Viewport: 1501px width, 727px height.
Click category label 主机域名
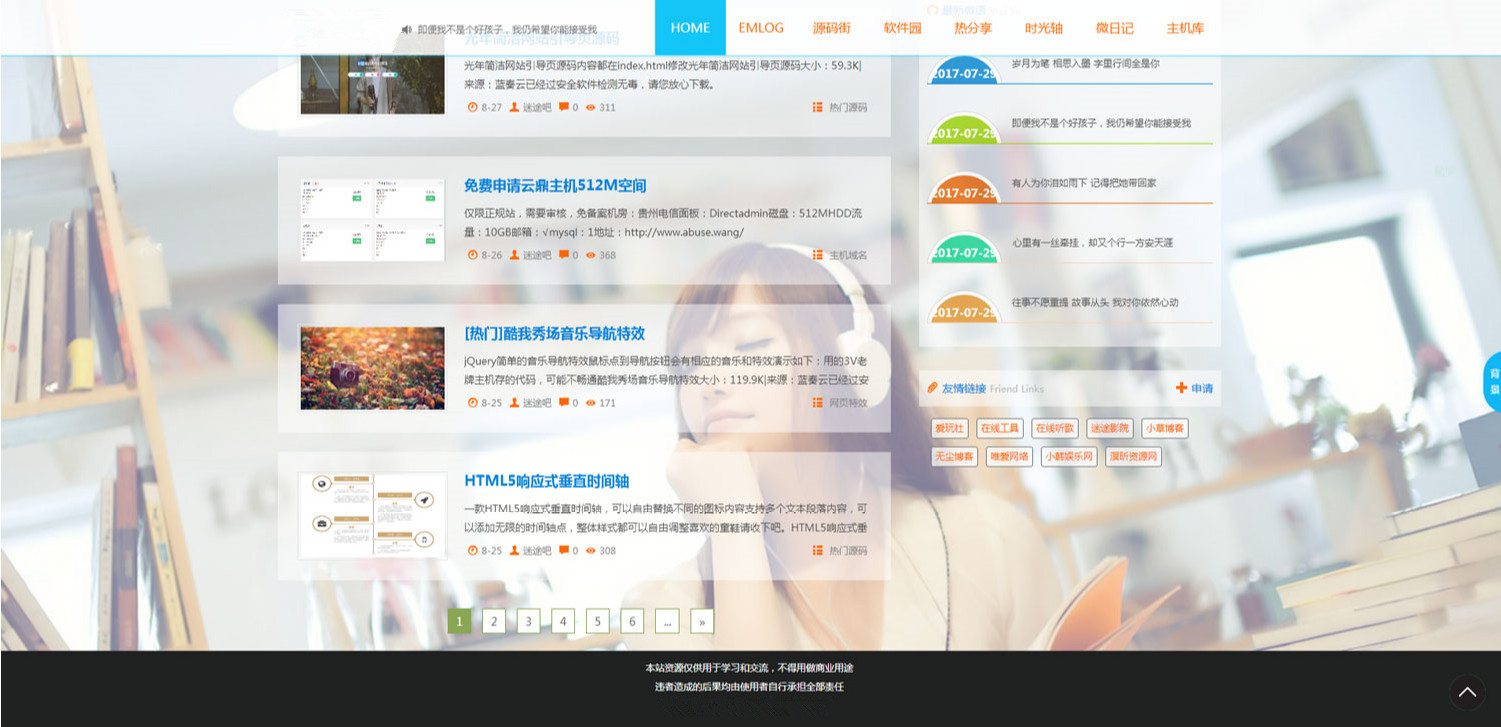(848, 255)
